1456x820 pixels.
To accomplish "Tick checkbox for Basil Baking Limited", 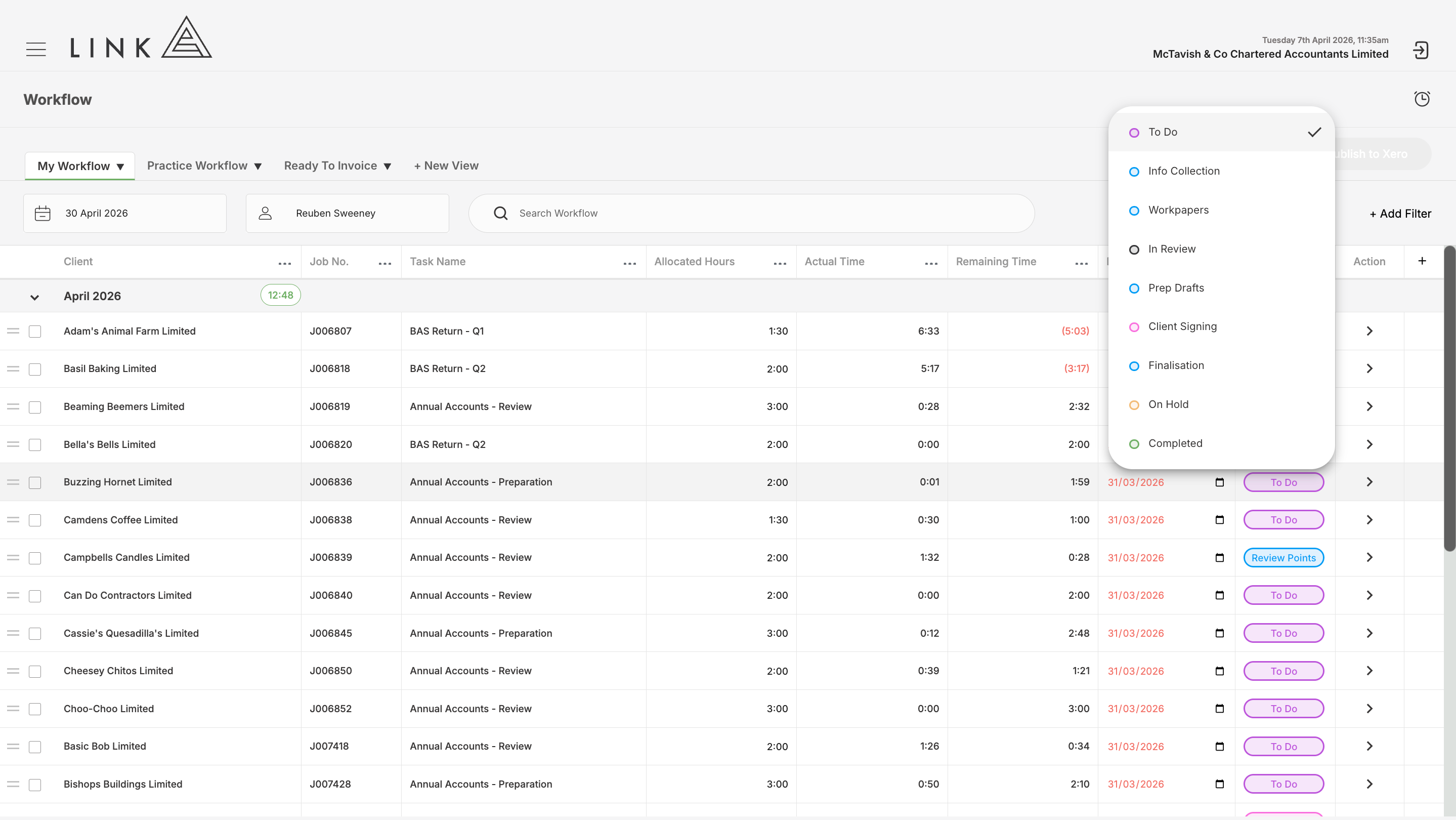I will click(x=35, y=370).
